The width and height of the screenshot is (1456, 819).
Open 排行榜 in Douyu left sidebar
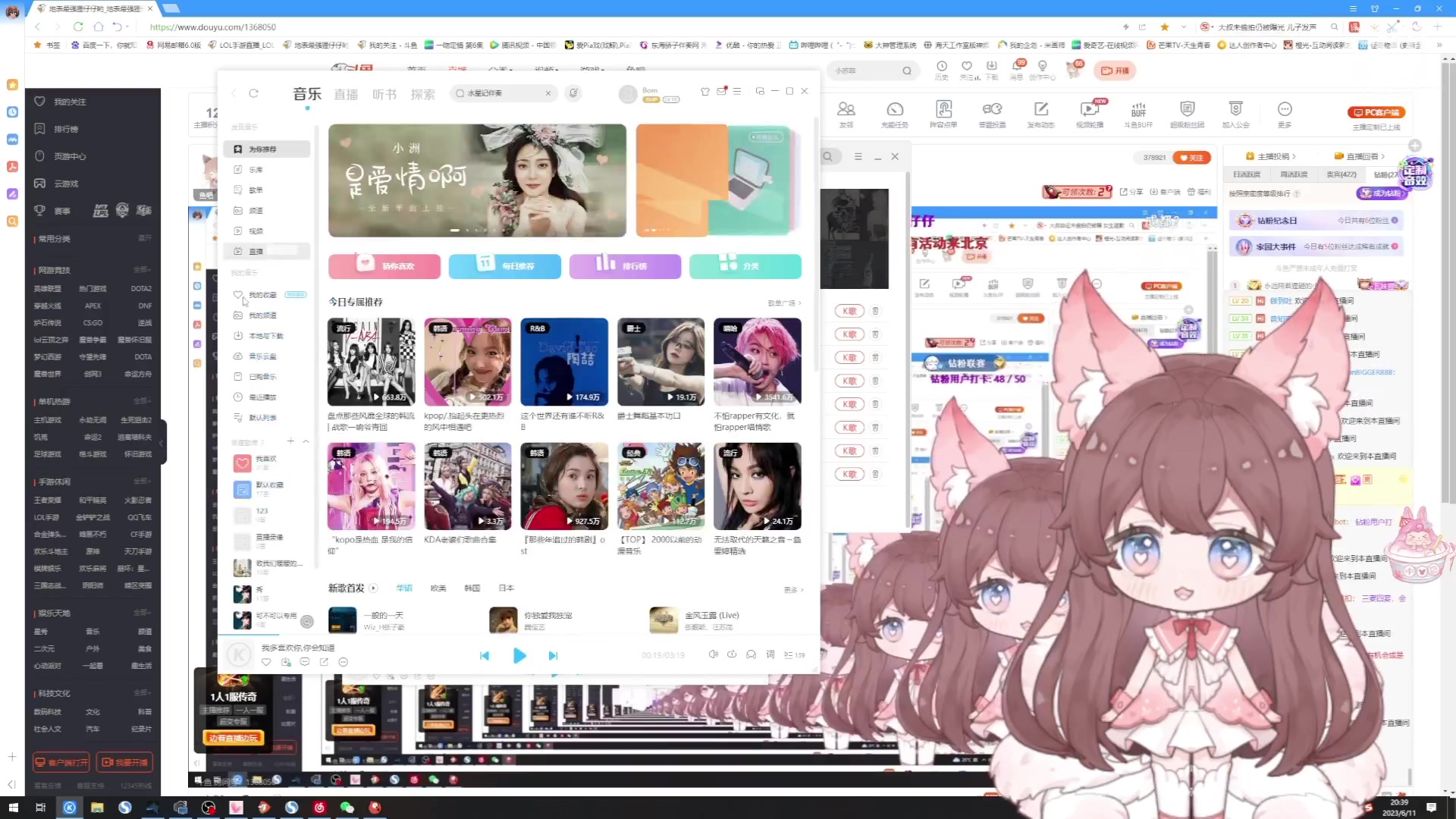[66, 129]
